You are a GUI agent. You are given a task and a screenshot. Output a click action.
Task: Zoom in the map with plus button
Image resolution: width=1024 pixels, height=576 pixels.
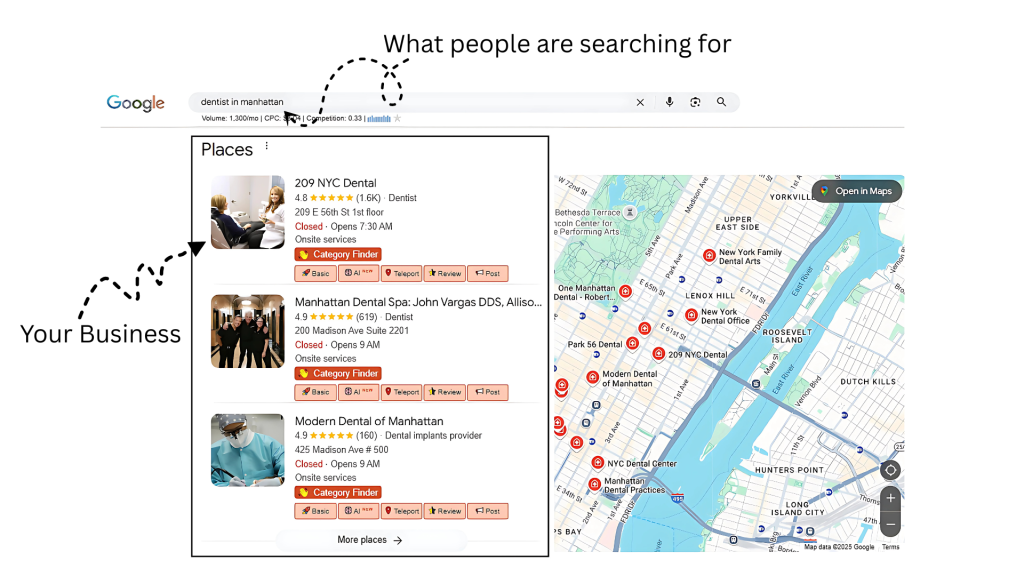coord(890,498)
